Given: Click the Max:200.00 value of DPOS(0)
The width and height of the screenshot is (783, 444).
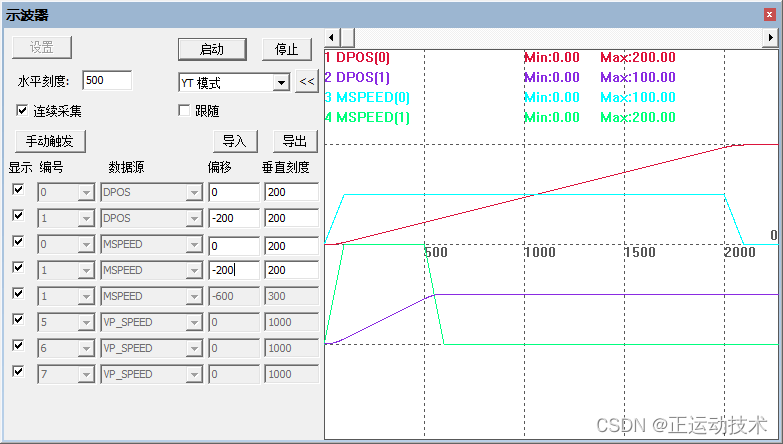Looking at the screenshot, I should (638, 57).
